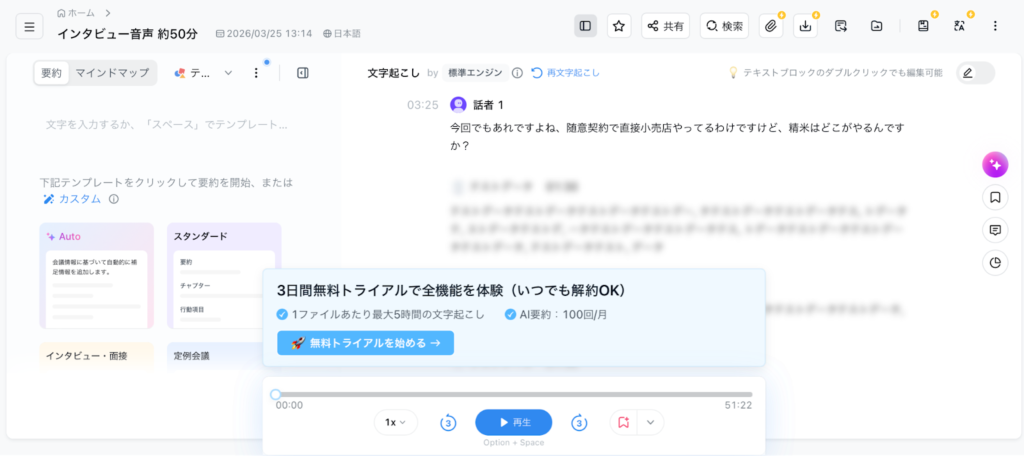Image resolution: width=1024 pixels, height=456 pixels.
Task: Open the purple AI sparkle assistant
Action: (994, 164)
